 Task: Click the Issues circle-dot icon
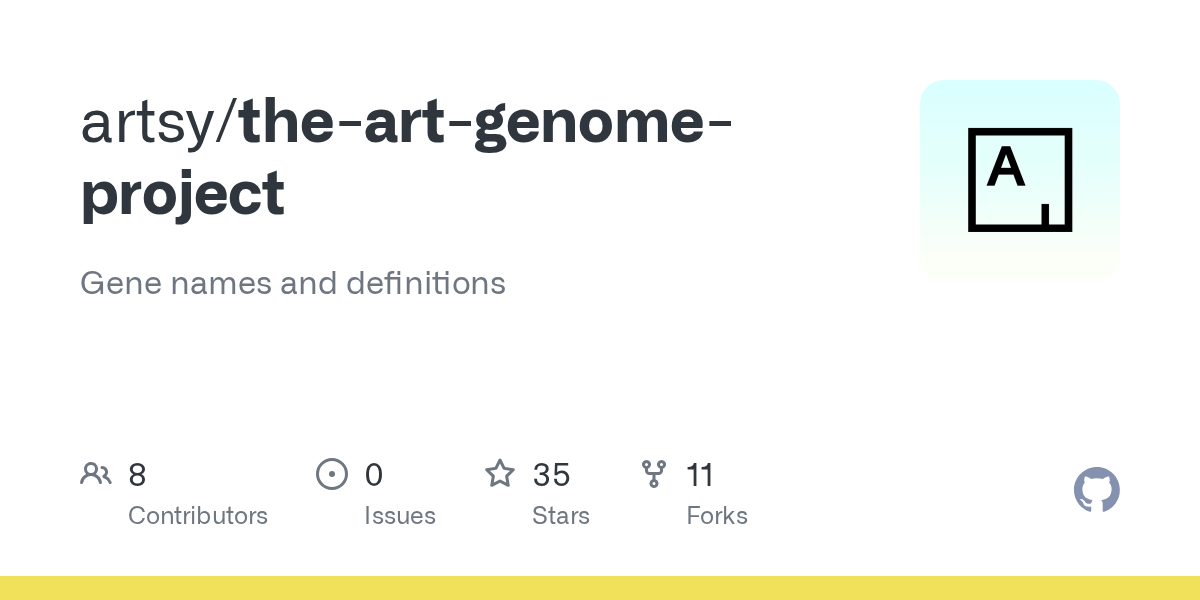click(332, 474)
